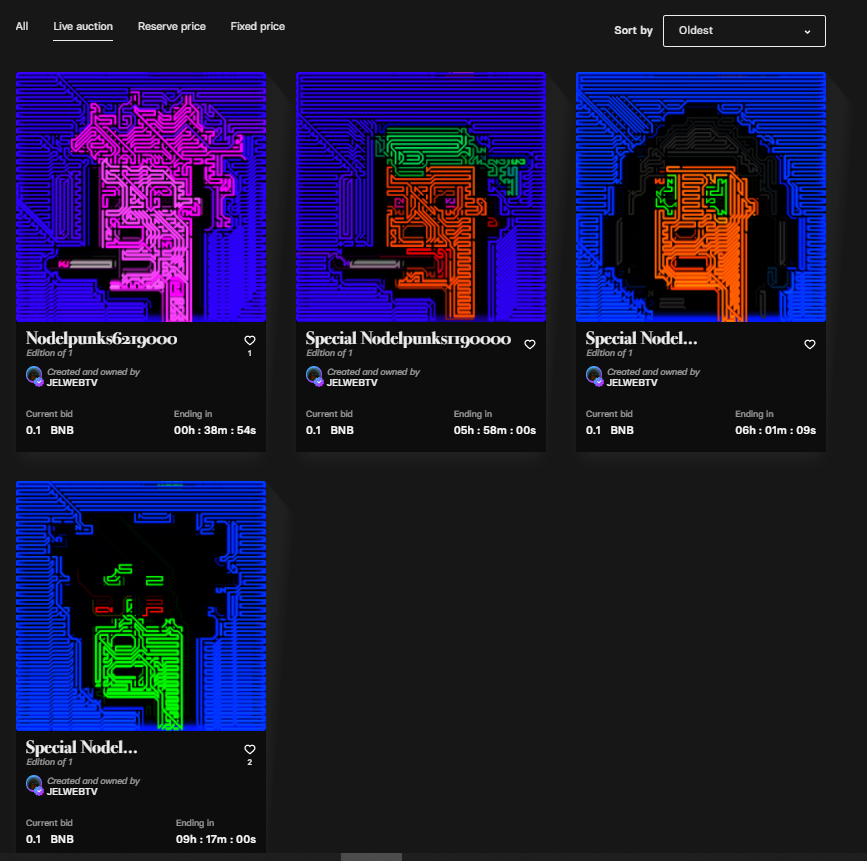The image size is (867, 861).
Task: Open the Nodelpunks6219000 title link
Action: coord(101,338)
